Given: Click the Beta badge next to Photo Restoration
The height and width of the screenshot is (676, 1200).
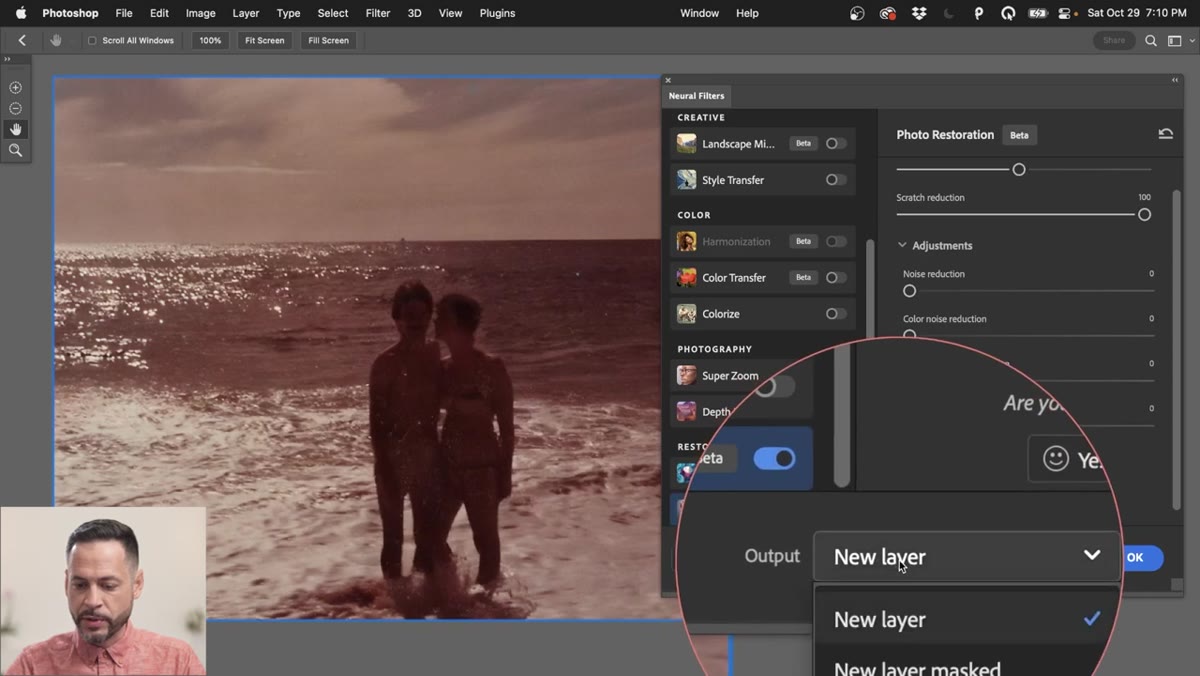Looking at the screenshot, I should (x=1019, y=135).
